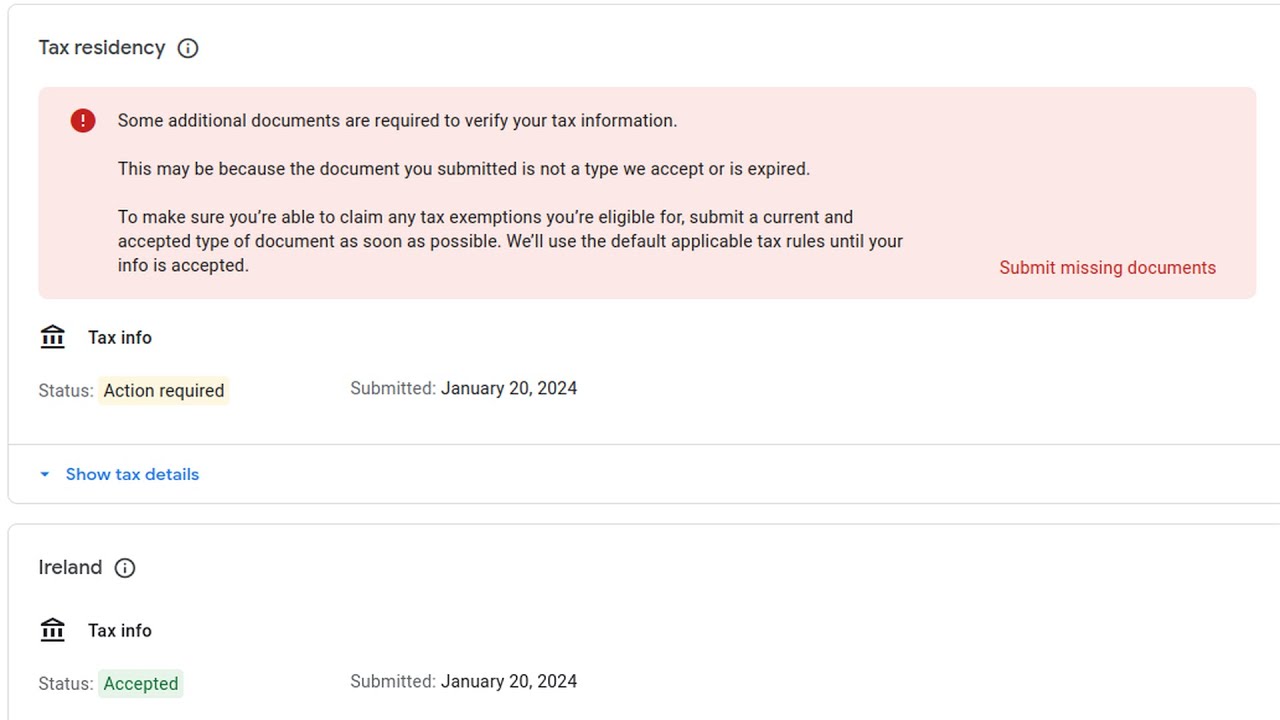Select the Ireland heading

point(70,568)
